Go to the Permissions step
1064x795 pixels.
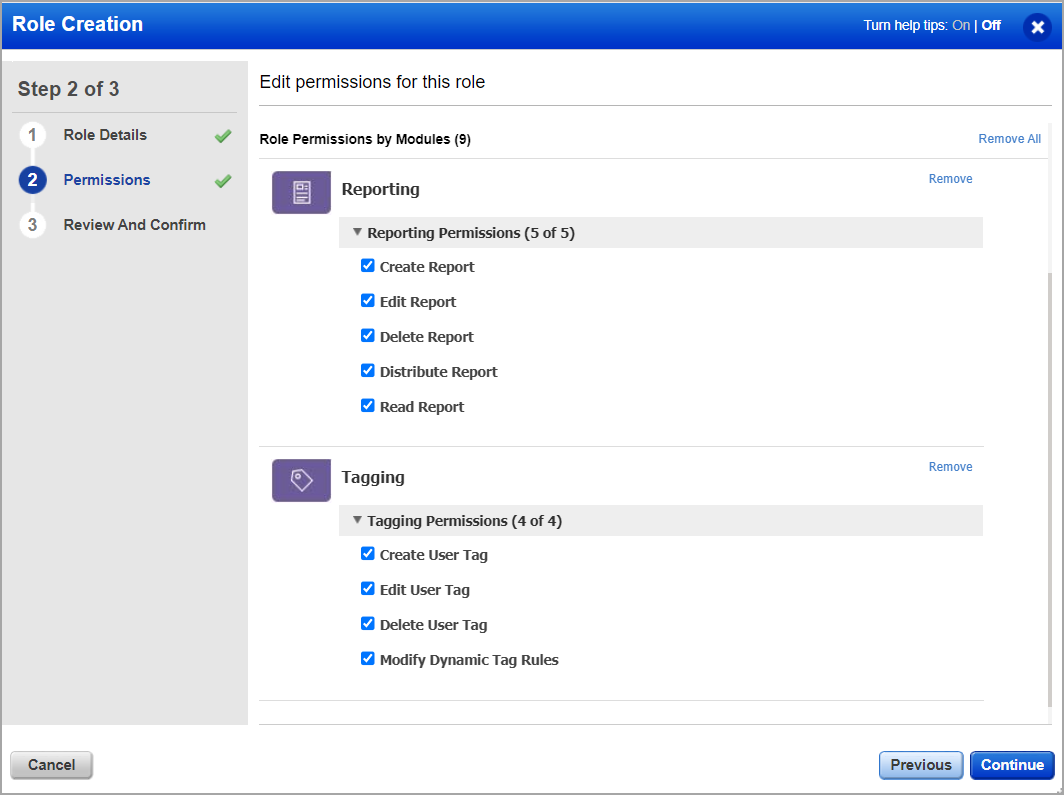pos(107,180)
